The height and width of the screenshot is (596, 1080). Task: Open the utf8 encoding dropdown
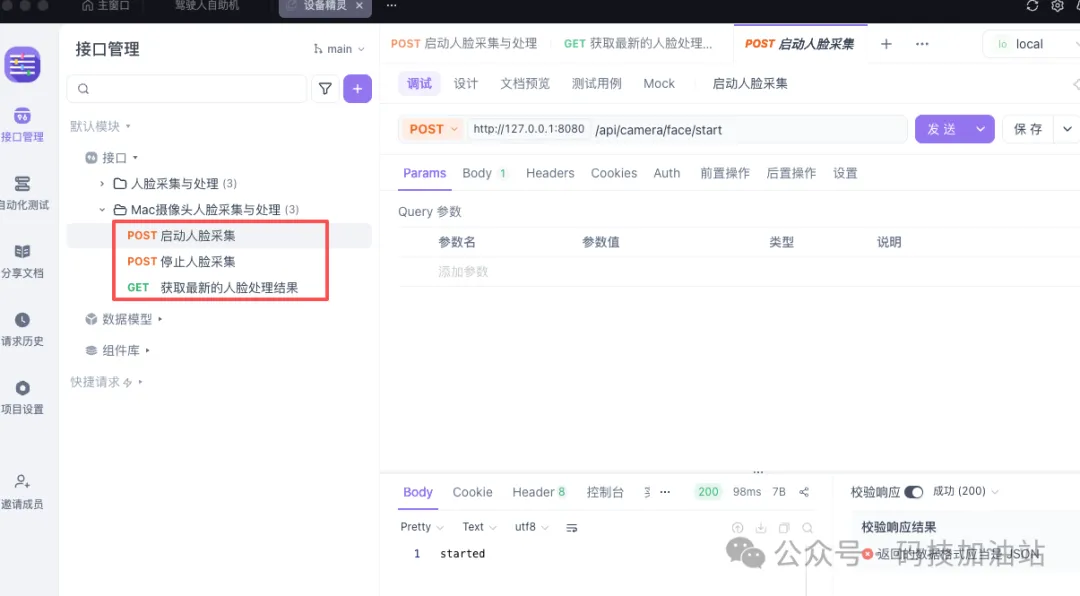[x=531, y=527]
